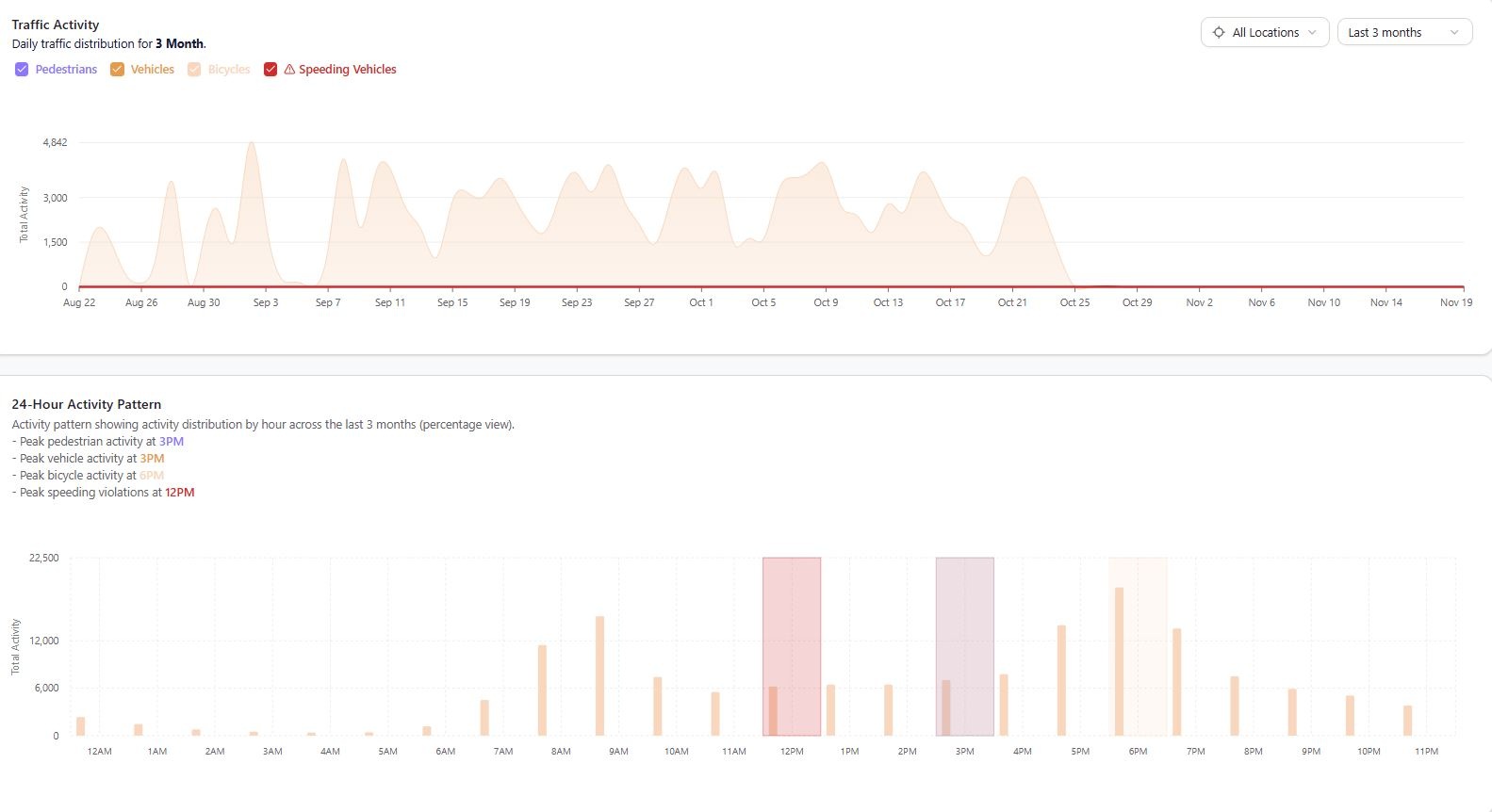Click the chevron arrow on All Locations
The width and height of the screenshot is (1492, 812).
tap(1312, 32)
